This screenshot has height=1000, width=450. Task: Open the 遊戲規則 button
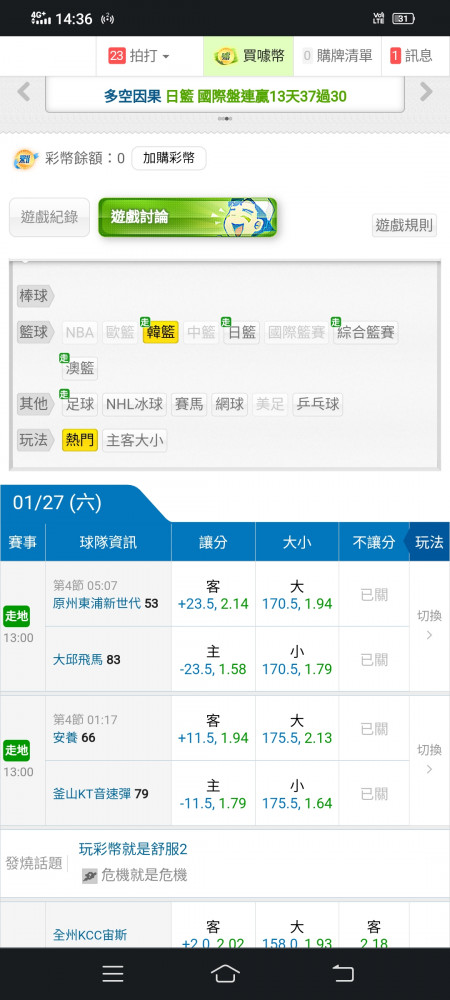click(x=405, y=225)
